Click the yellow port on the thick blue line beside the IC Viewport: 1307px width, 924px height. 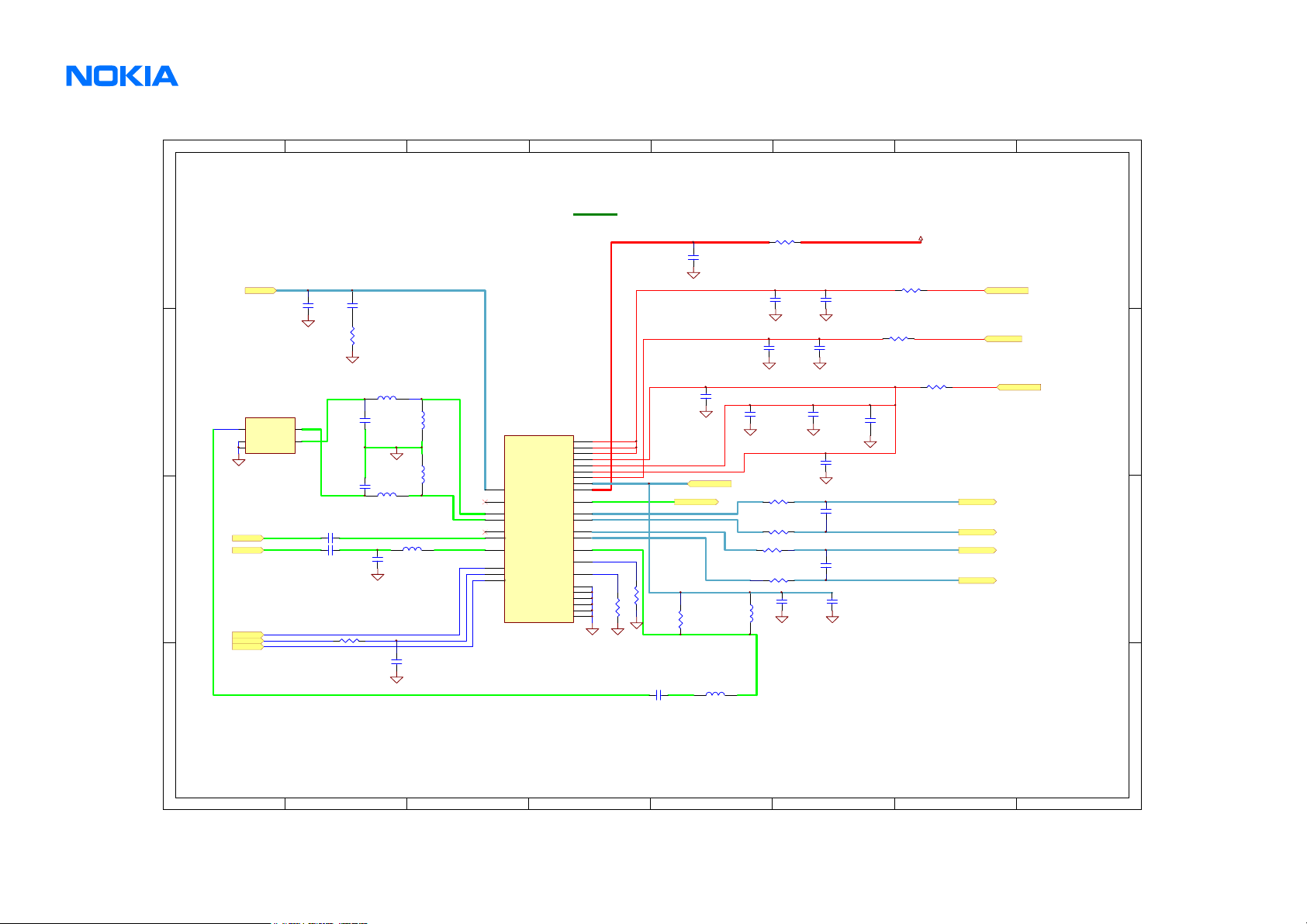click(710, 483)
